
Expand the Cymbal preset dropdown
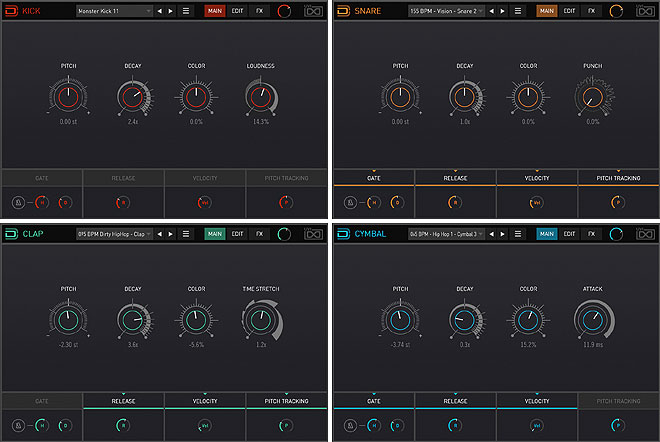click(445, 233)
